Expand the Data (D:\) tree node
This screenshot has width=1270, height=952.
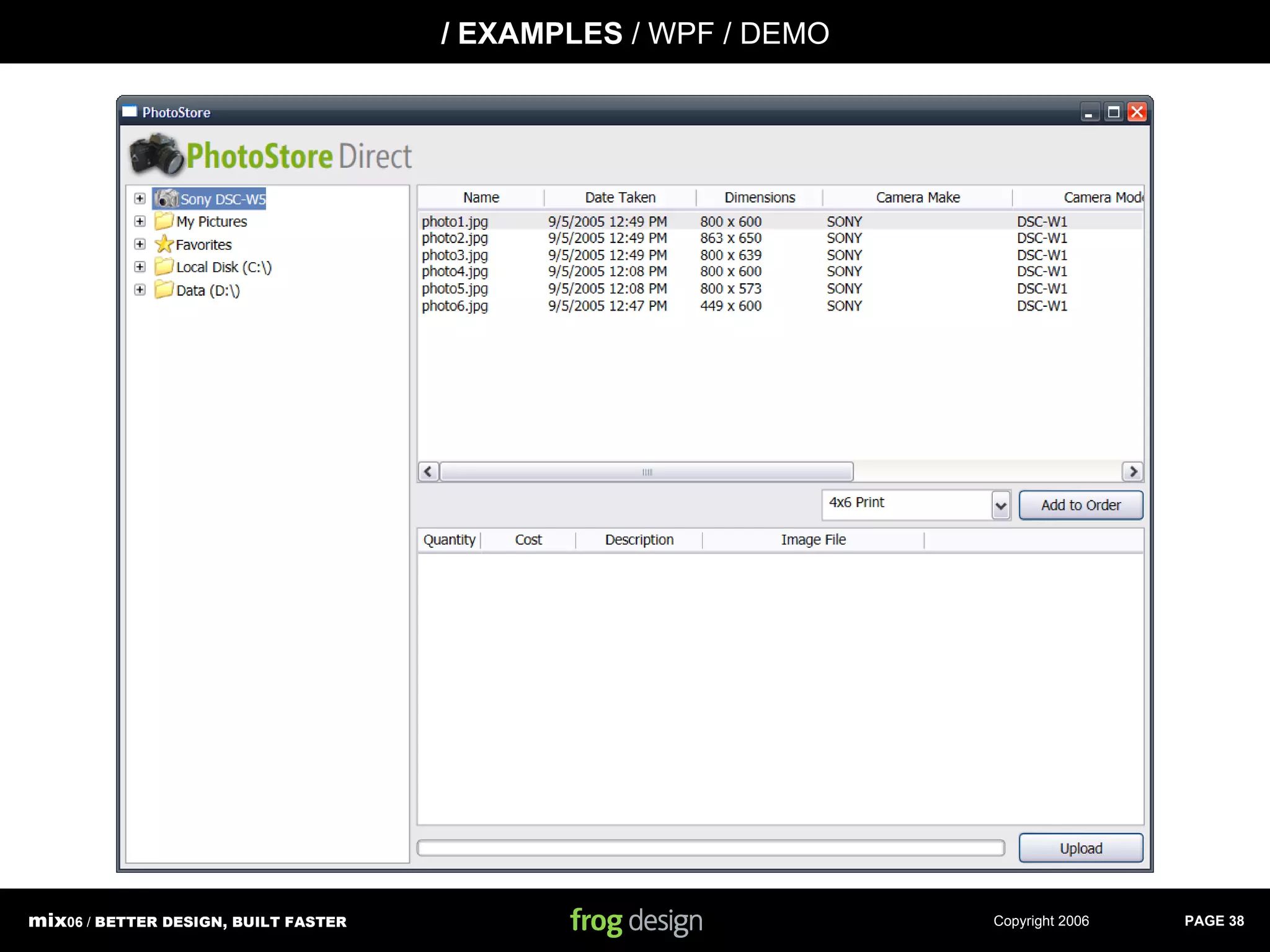click(140, 289)
